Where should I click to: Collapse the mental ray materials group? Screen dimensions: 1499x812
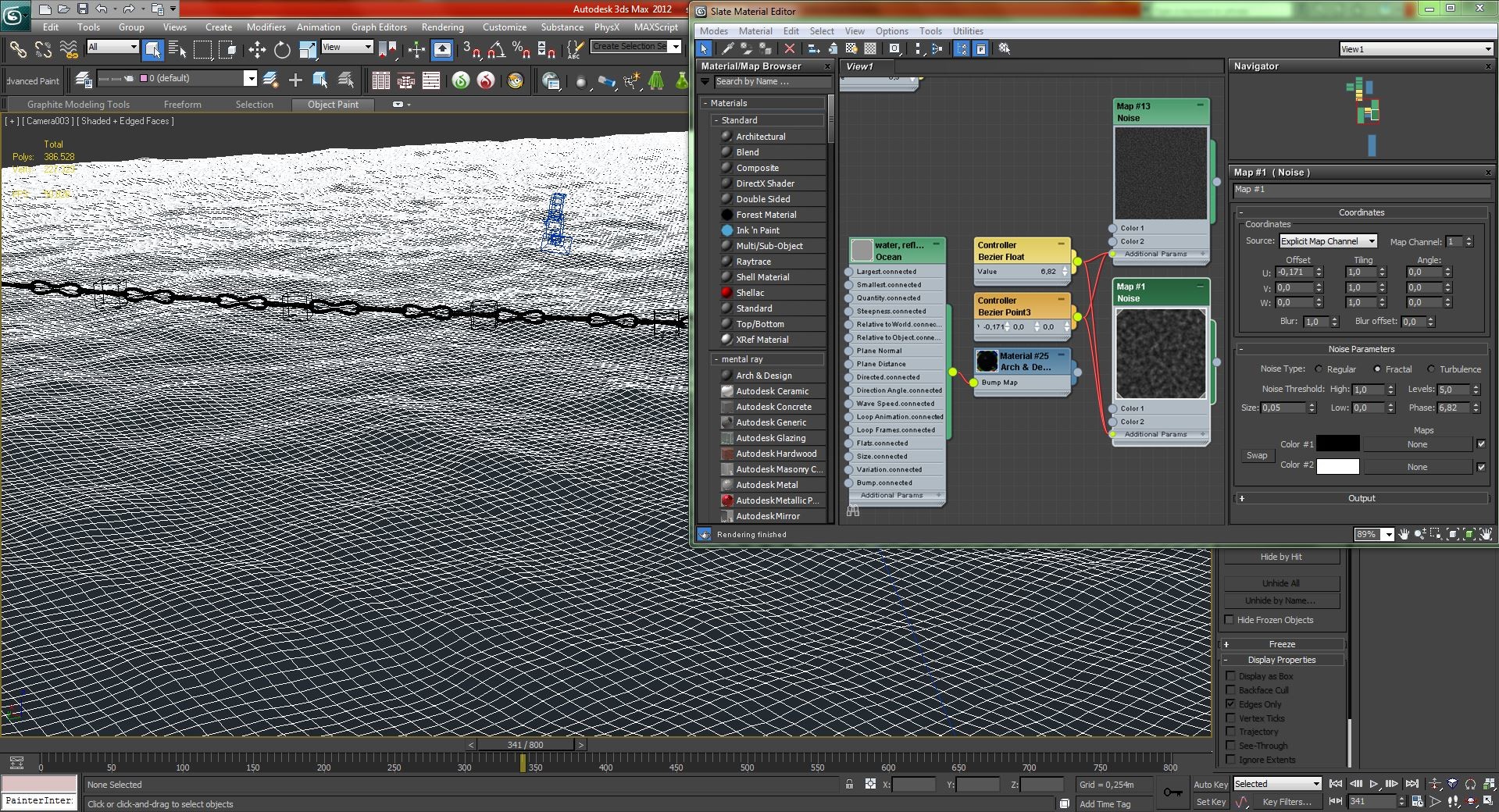coord(715,359)
